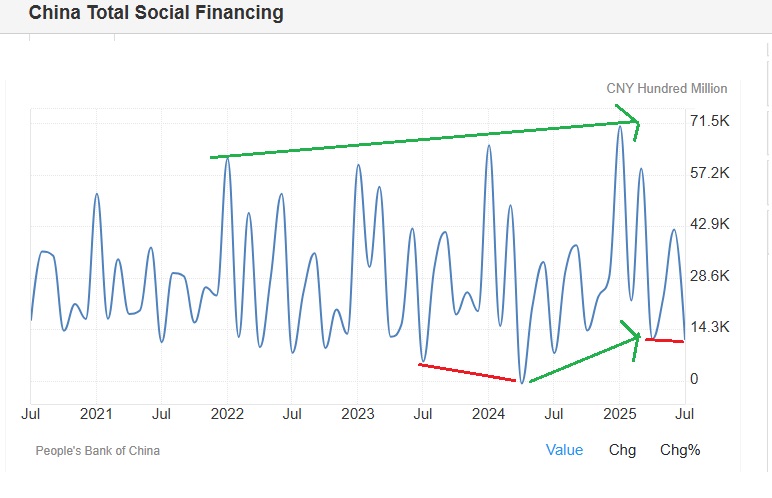Switch to the Value tab
This screenshot has height=498, width=772.
click(564, 450)
